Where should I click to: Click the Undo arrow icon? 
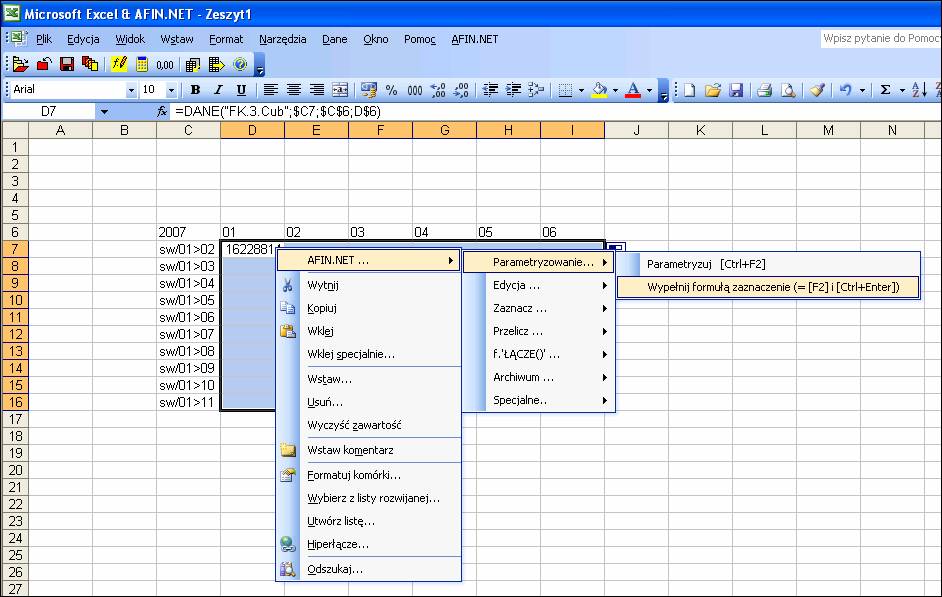845,90
